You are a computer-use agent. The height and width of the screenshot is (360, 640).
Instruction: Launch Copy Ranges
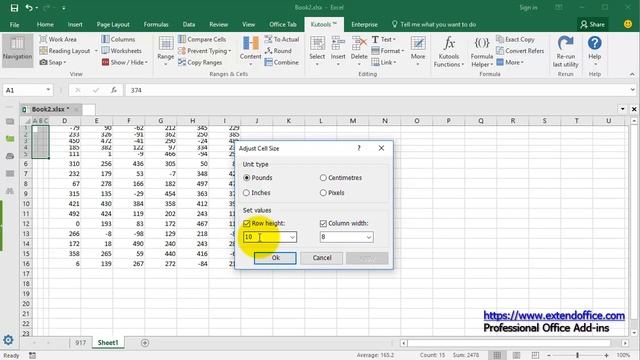click(200, 62)
